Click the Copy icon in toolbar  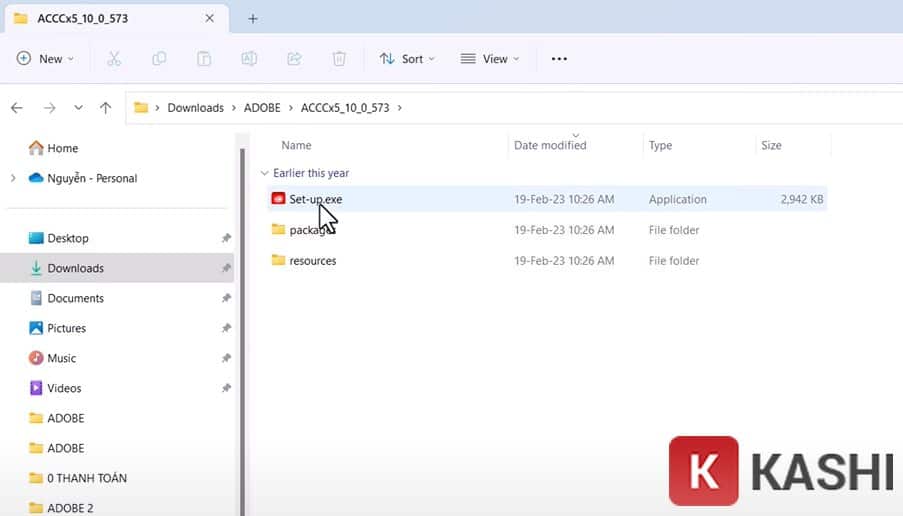(159, 59)
